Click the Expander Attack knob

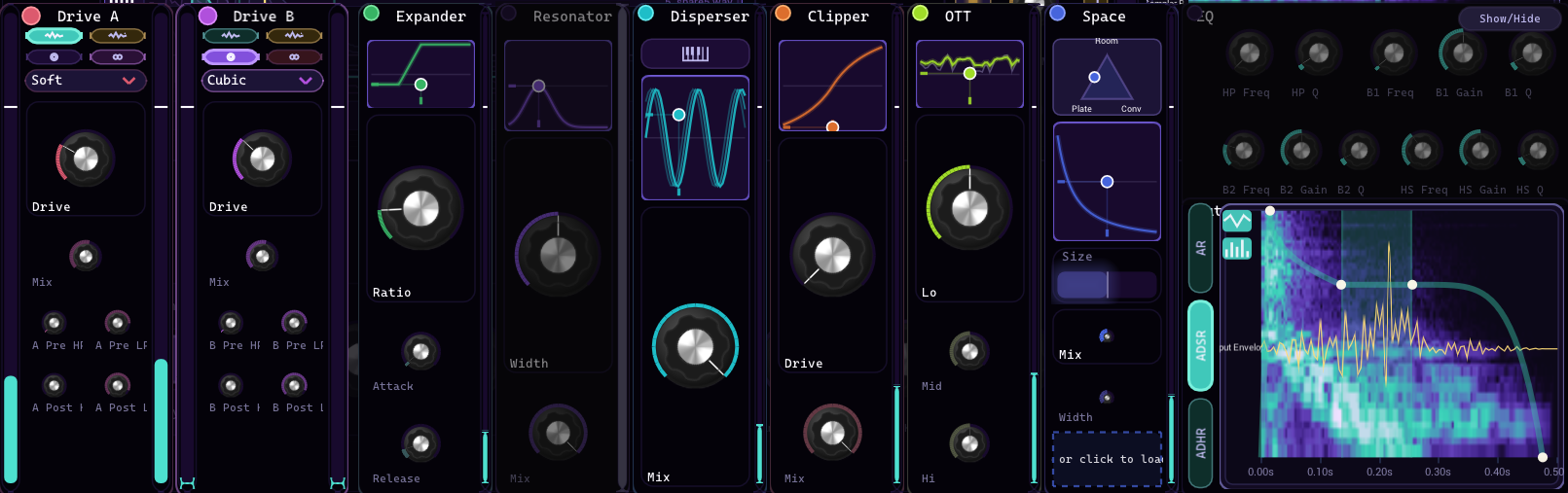(420, 352)
